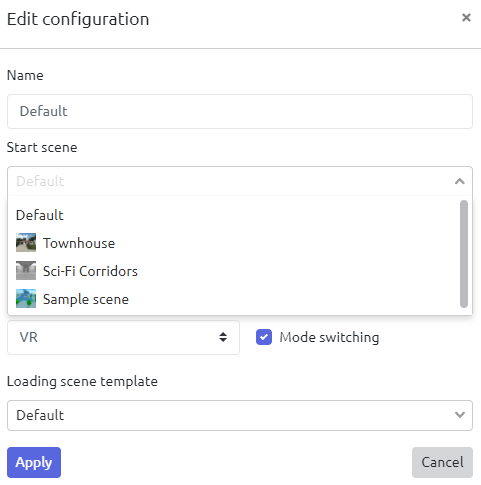Click the VR selector up-down arrows
The width and height of the screenshot is (481, 485).
tap(223, 337)
